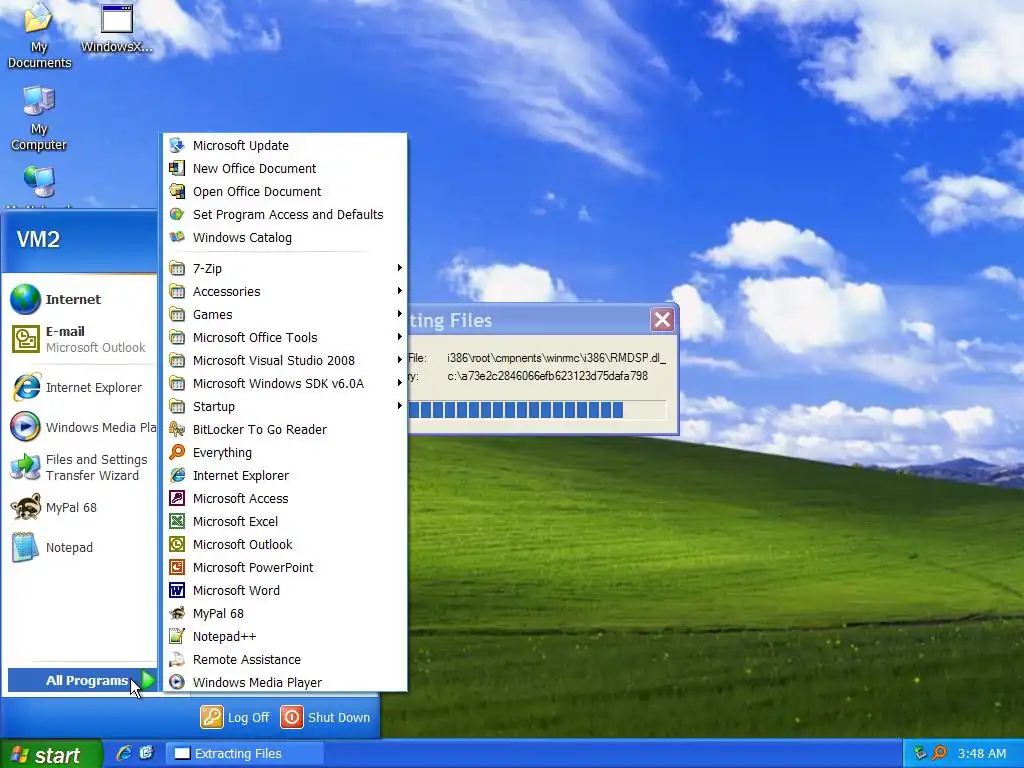Screen dimensions: 1024x768
Task: Launch the Everything search icon
Action: click(x=177, y=452)
